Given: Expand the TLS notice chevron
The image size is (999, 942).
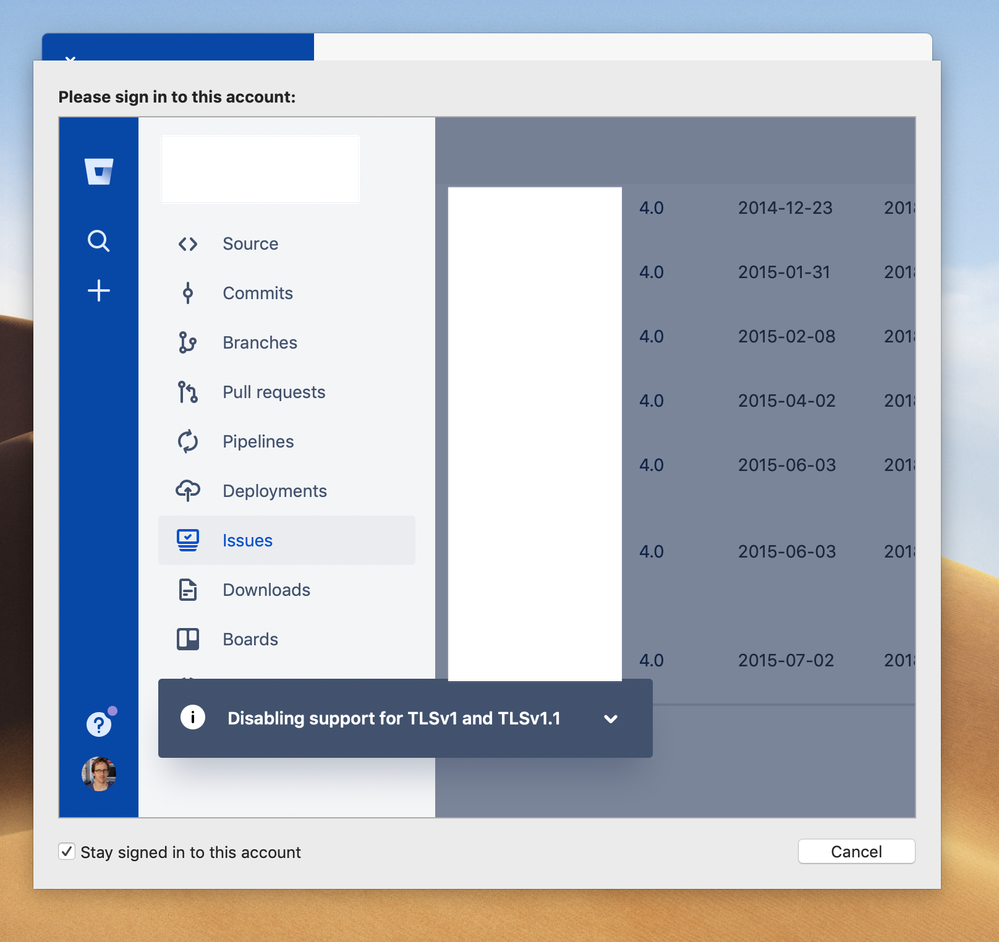Looking at the screenshot, I should 610,719.
